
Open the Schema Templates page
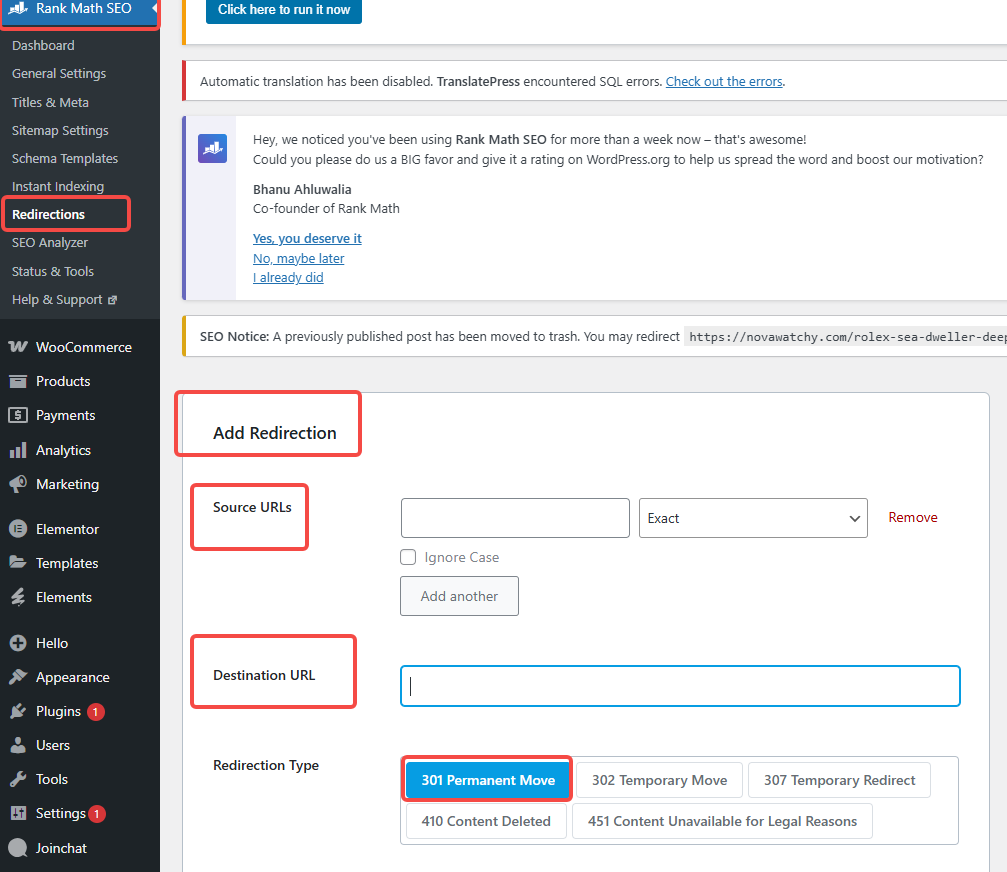tap(64, 158)
